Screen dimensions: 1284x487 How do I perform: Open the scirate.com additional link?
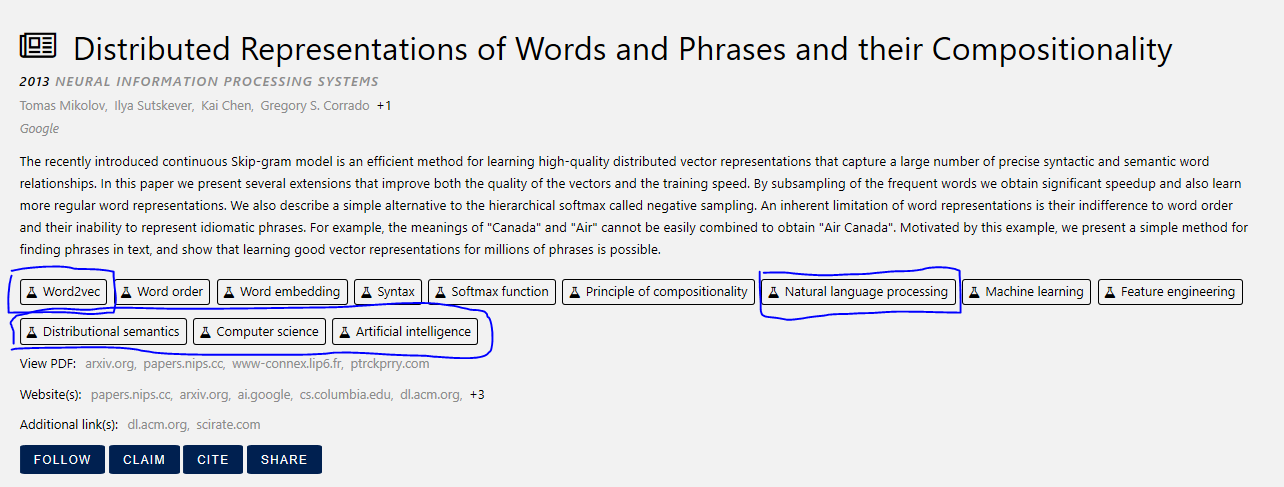point(228,425)
